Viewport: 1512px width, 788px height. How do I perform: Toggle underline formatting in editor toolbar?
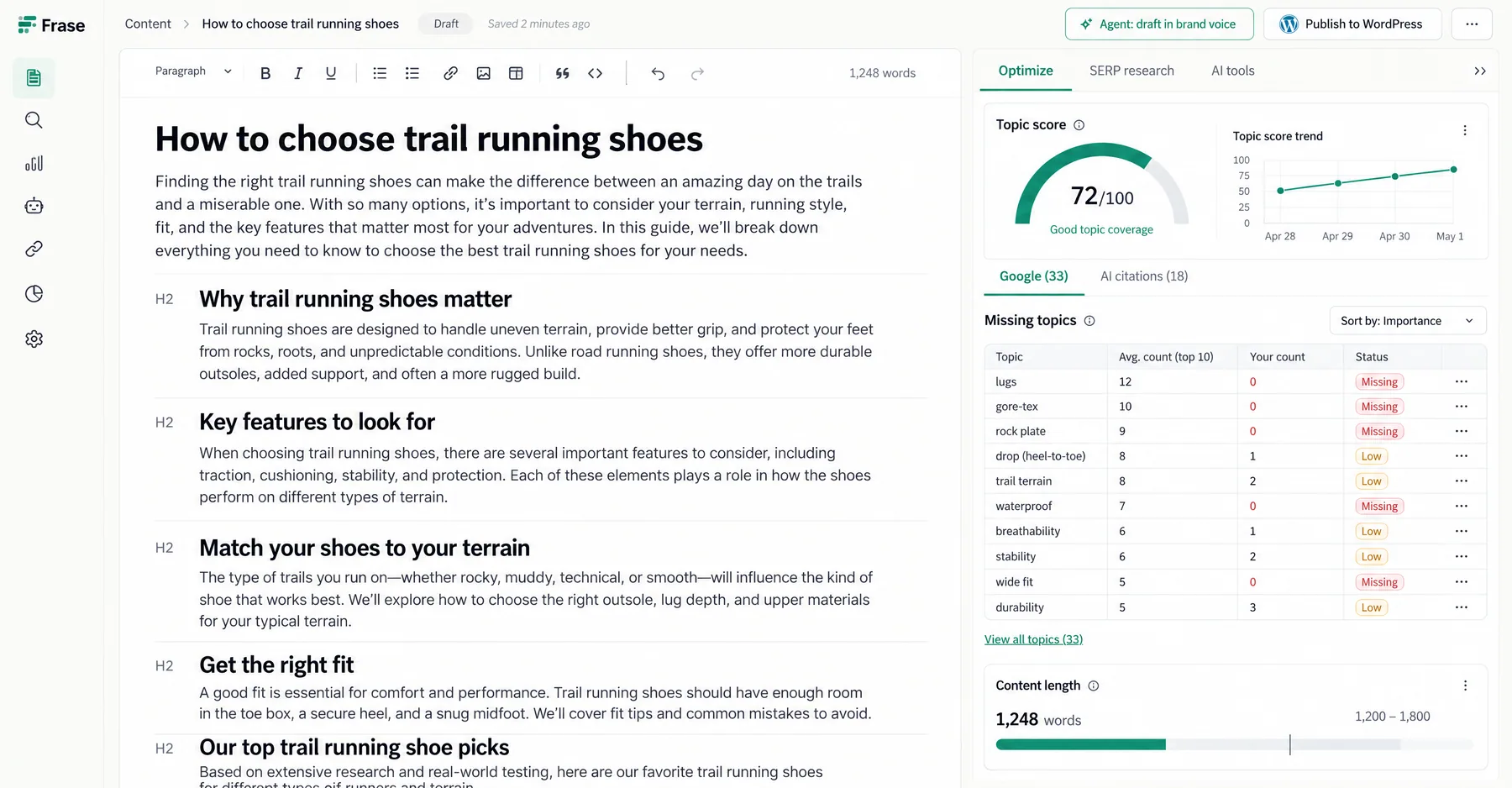[x=331, y=73]
